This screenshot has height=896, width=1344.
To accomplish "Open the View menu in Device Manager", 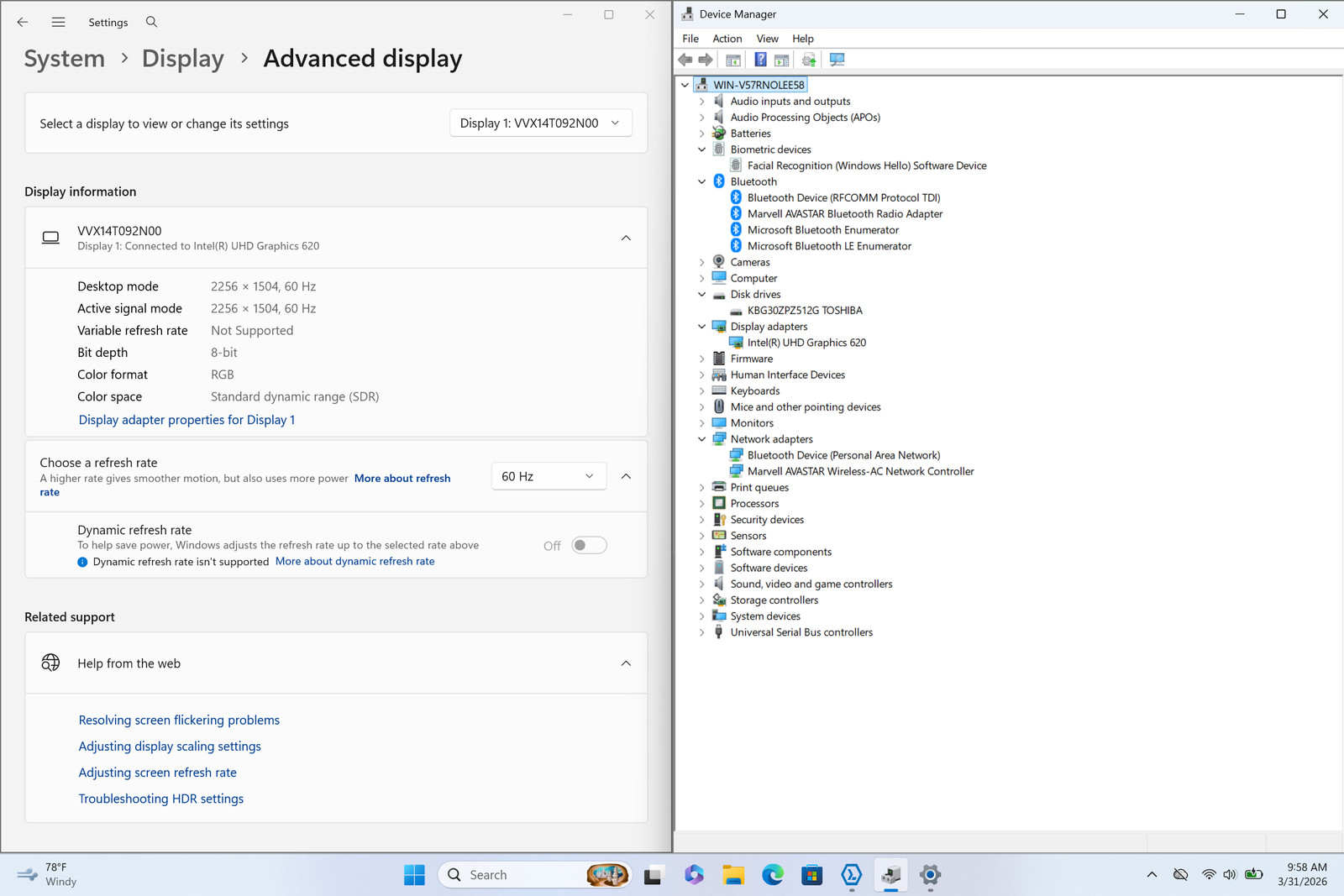I will tap(767, 39).
